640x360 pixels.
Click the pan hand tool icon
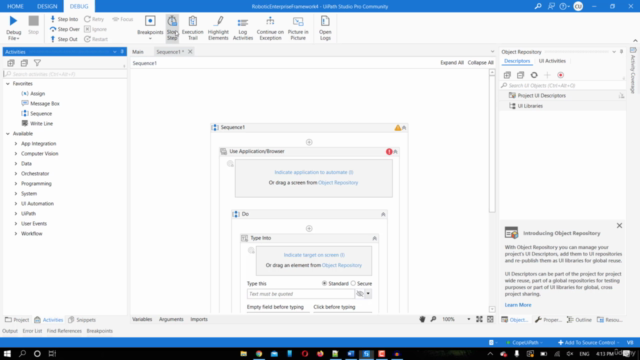click(x=422, y=319)
